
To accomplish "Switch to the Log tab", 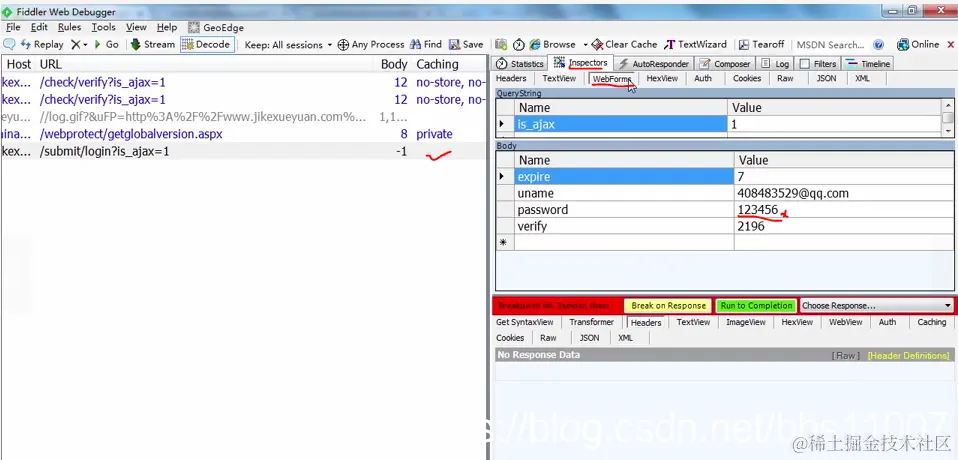I will (x=775, y=64).
